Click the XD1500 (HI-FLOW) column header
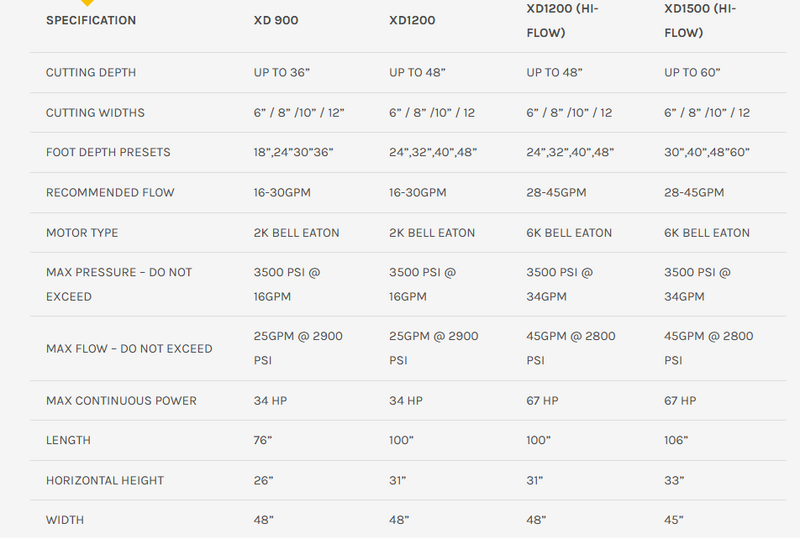The image size is (800, 539). point(700,20)
